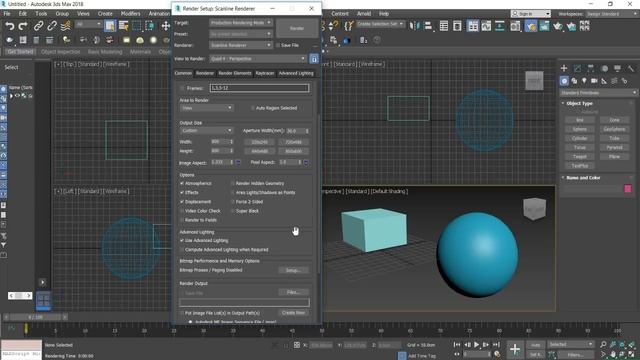Open the Preset dropdown

[x=241, y=34]
